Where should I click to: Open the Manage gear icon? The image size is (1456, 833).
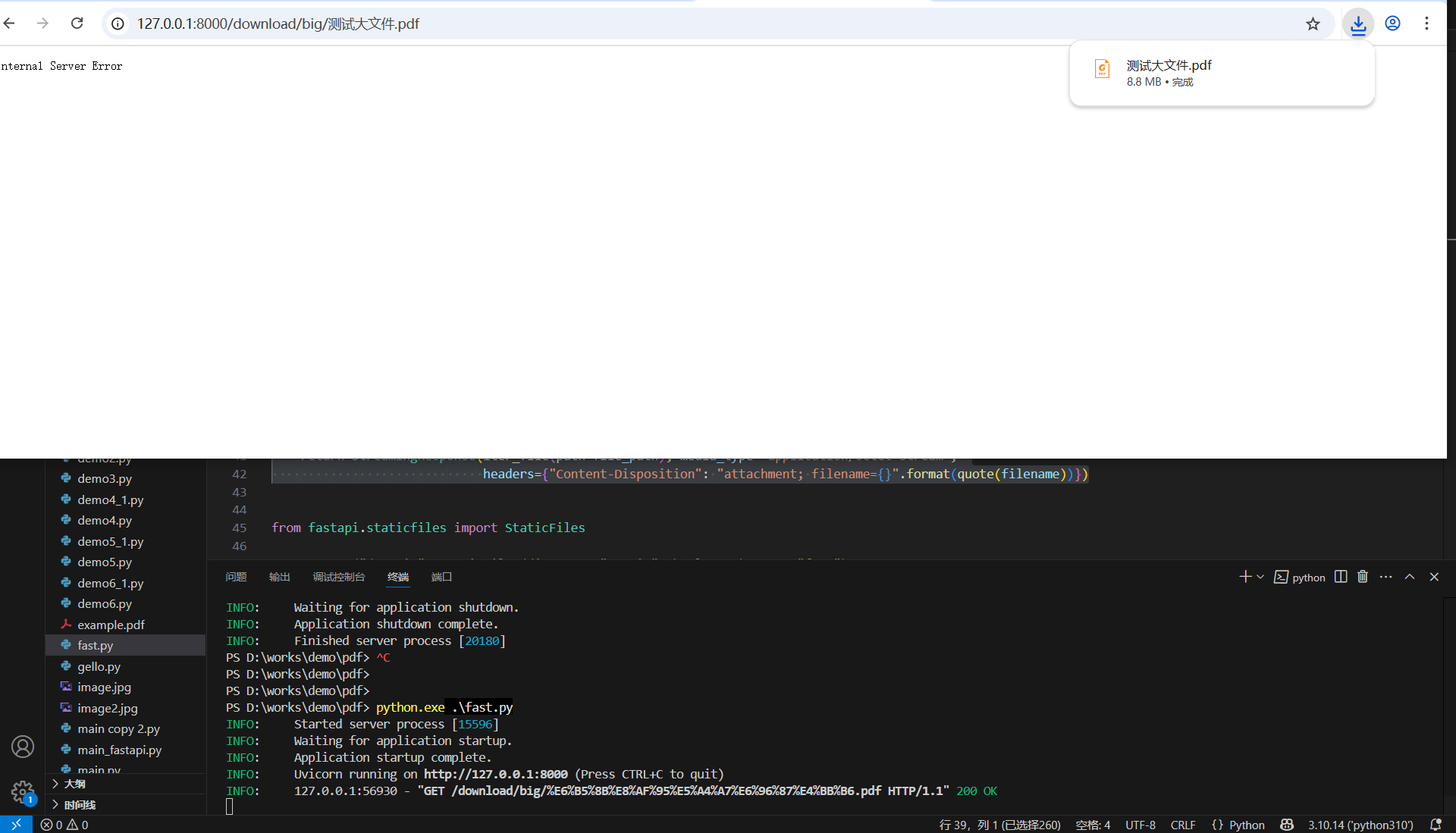pyautogui.click(x=23, y=792)
